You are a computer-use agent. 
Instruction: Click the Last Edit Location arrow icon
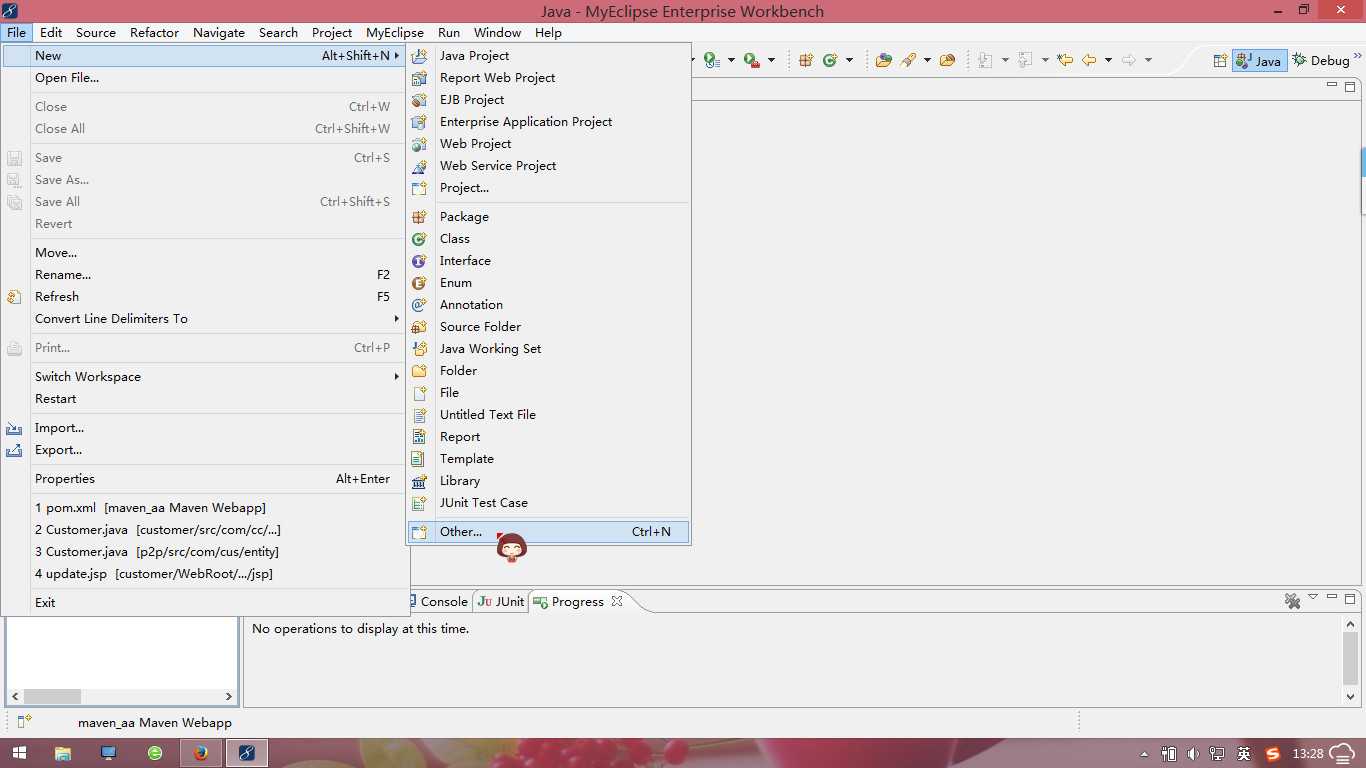[1065, 60]
